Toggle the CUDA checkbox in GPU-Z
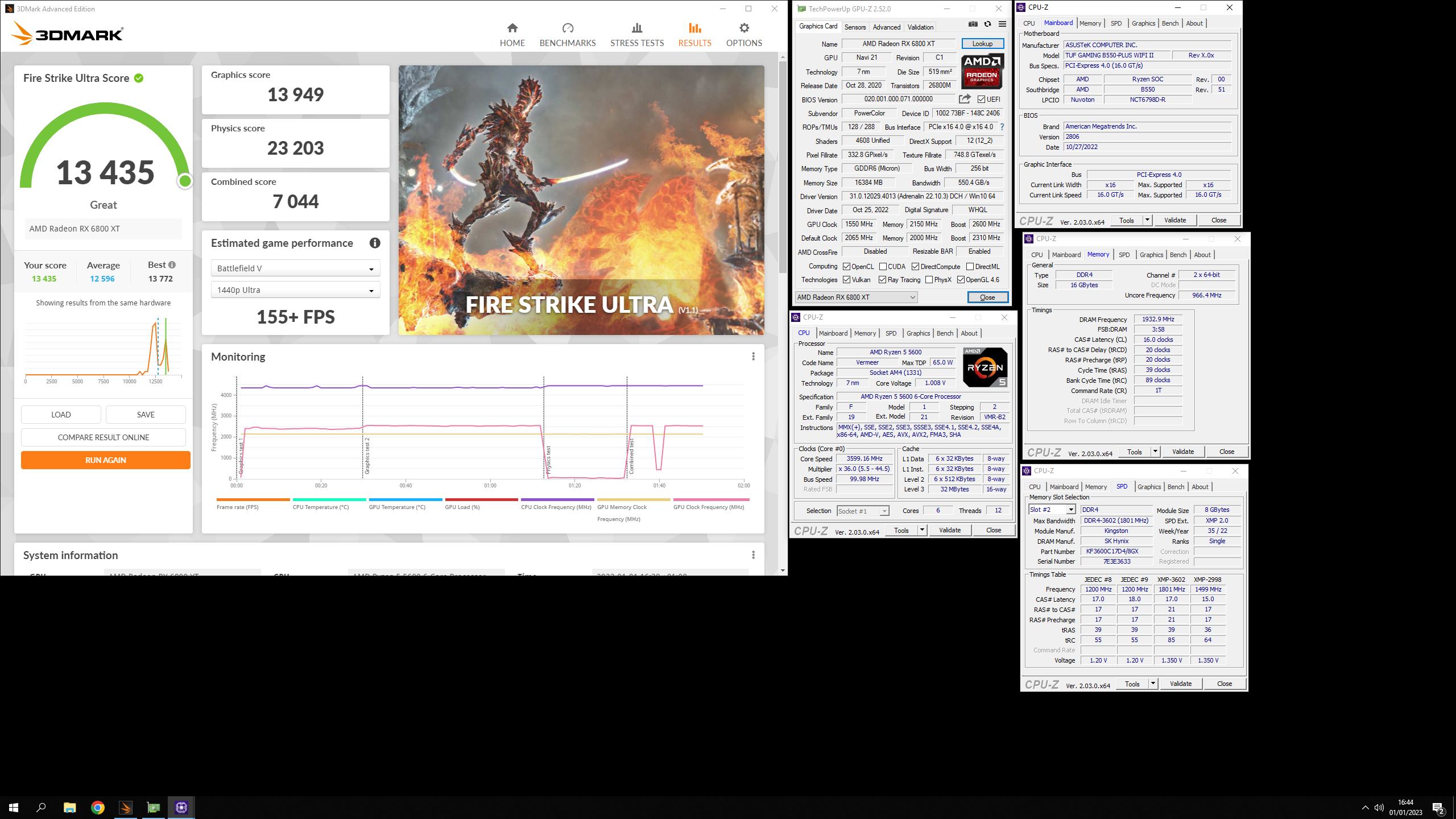 [883, 267]
